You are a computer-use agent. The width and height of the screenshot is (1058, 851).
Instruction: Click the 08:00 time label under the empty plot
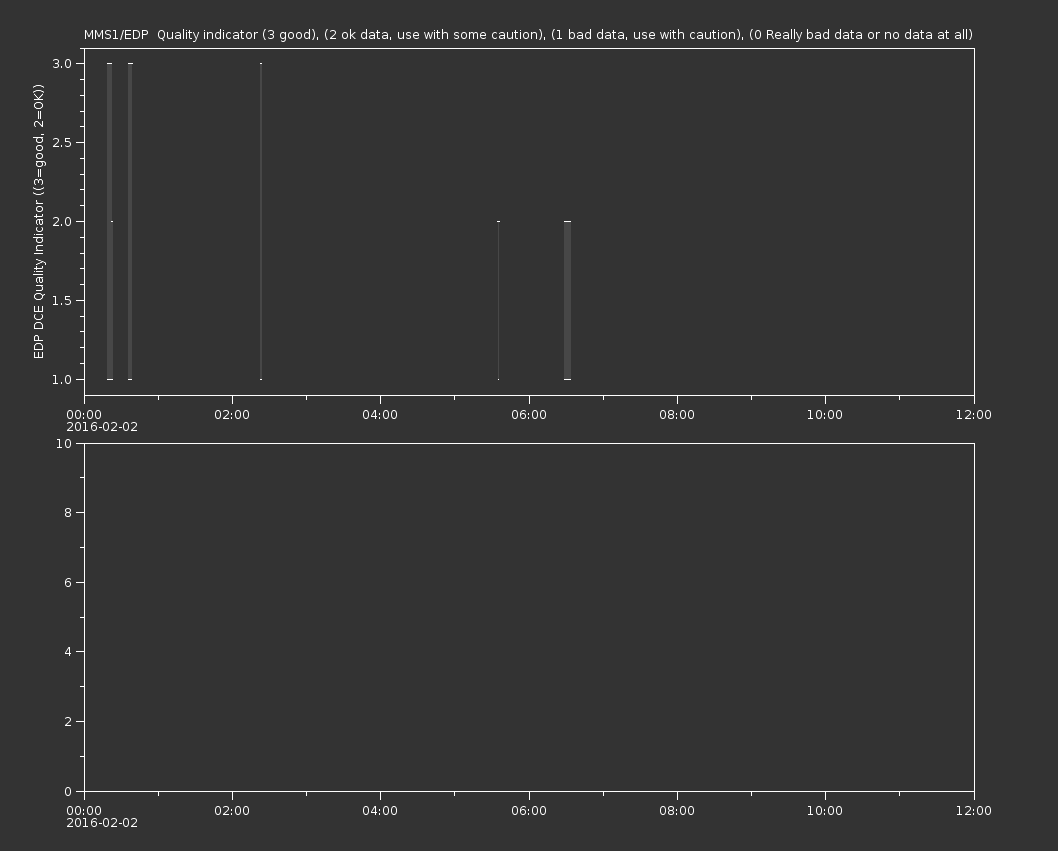coord(677,811)
